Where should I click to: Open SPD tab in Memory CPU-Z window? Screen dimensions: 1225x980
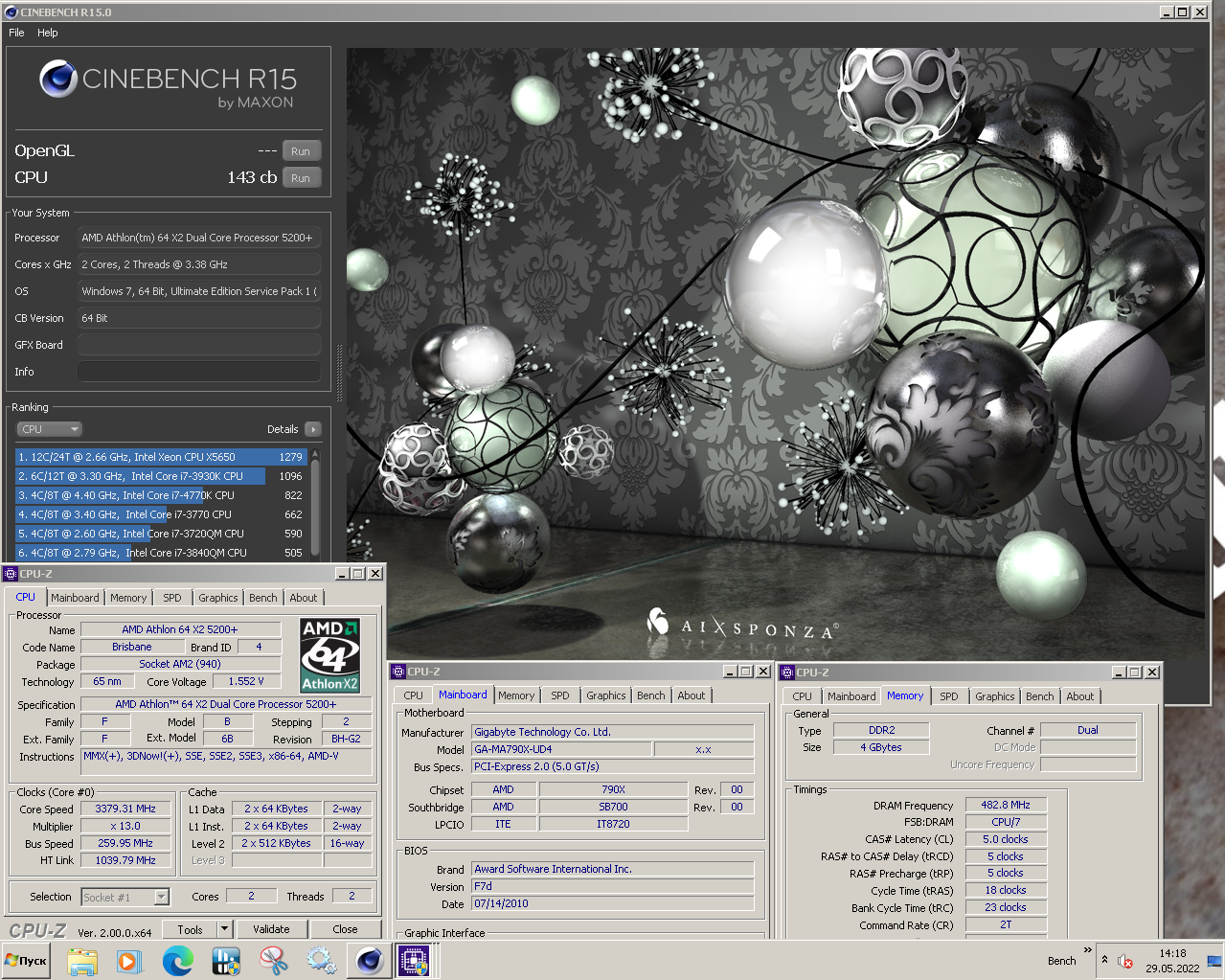click(x=949, y=696)
